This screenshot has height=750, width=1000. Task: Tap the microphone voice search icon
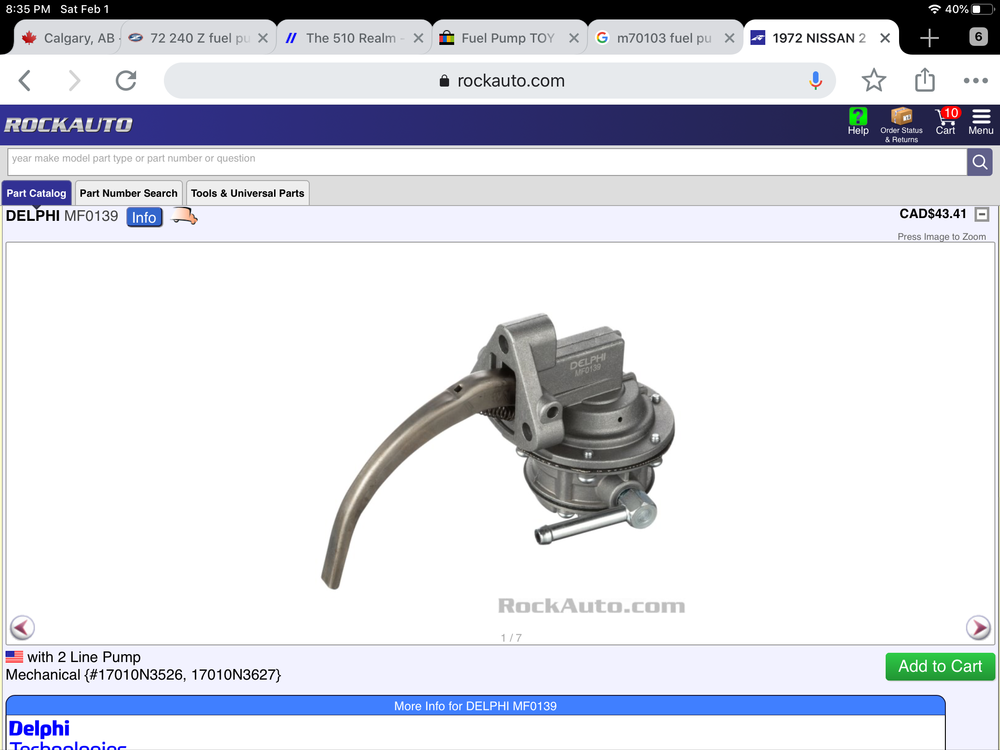[815, 80]
